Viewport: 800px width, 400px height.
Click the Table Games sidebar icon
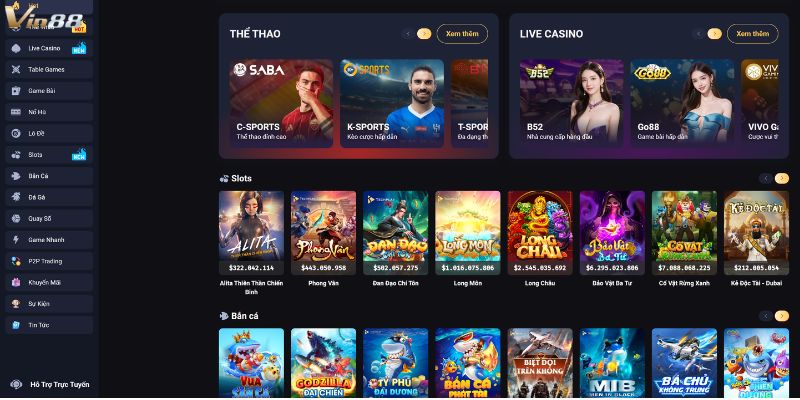16,70
